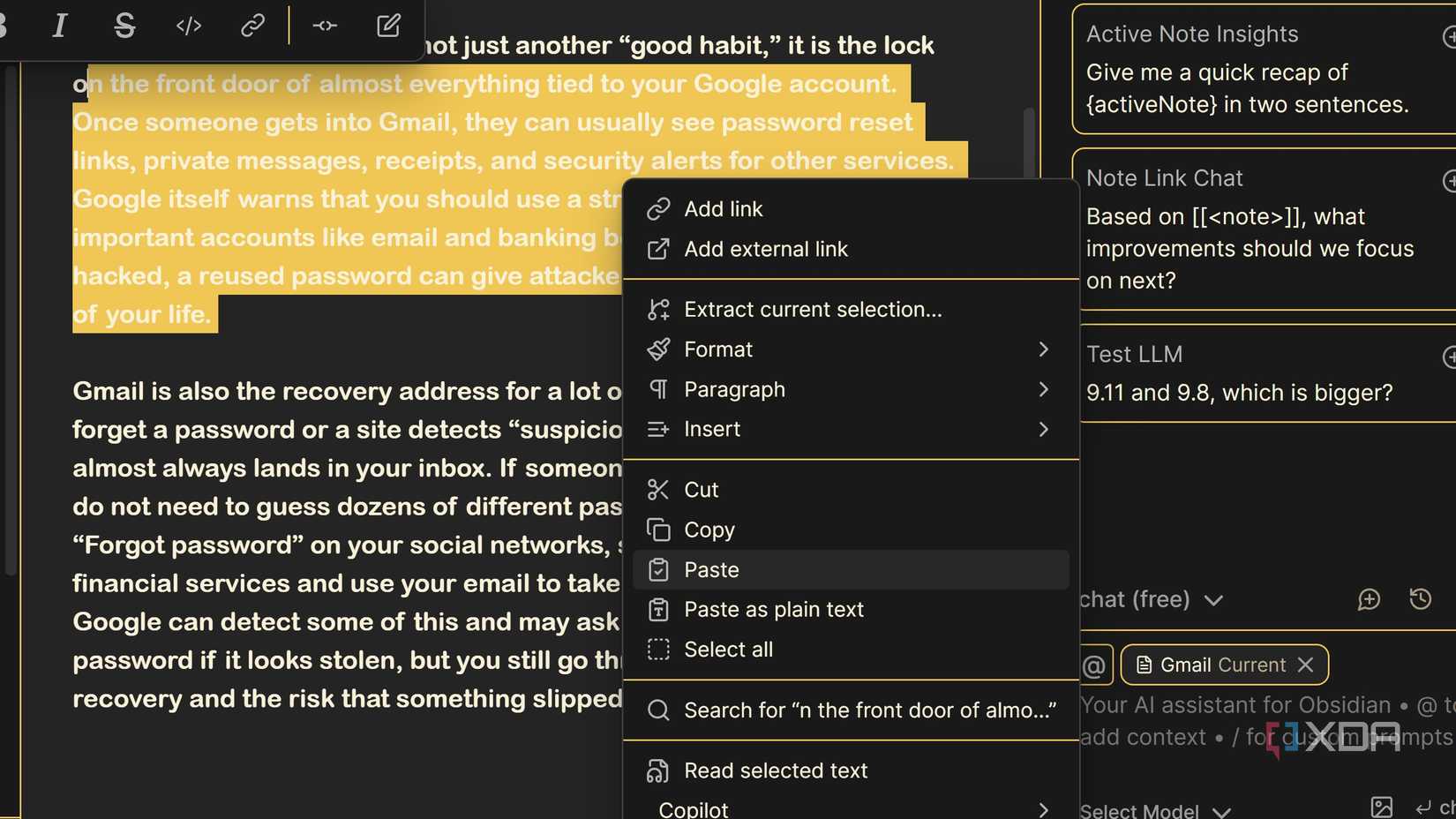
Task: Click the Paragraph pilcrow icon in context menu
Action: tap(657, 389)
